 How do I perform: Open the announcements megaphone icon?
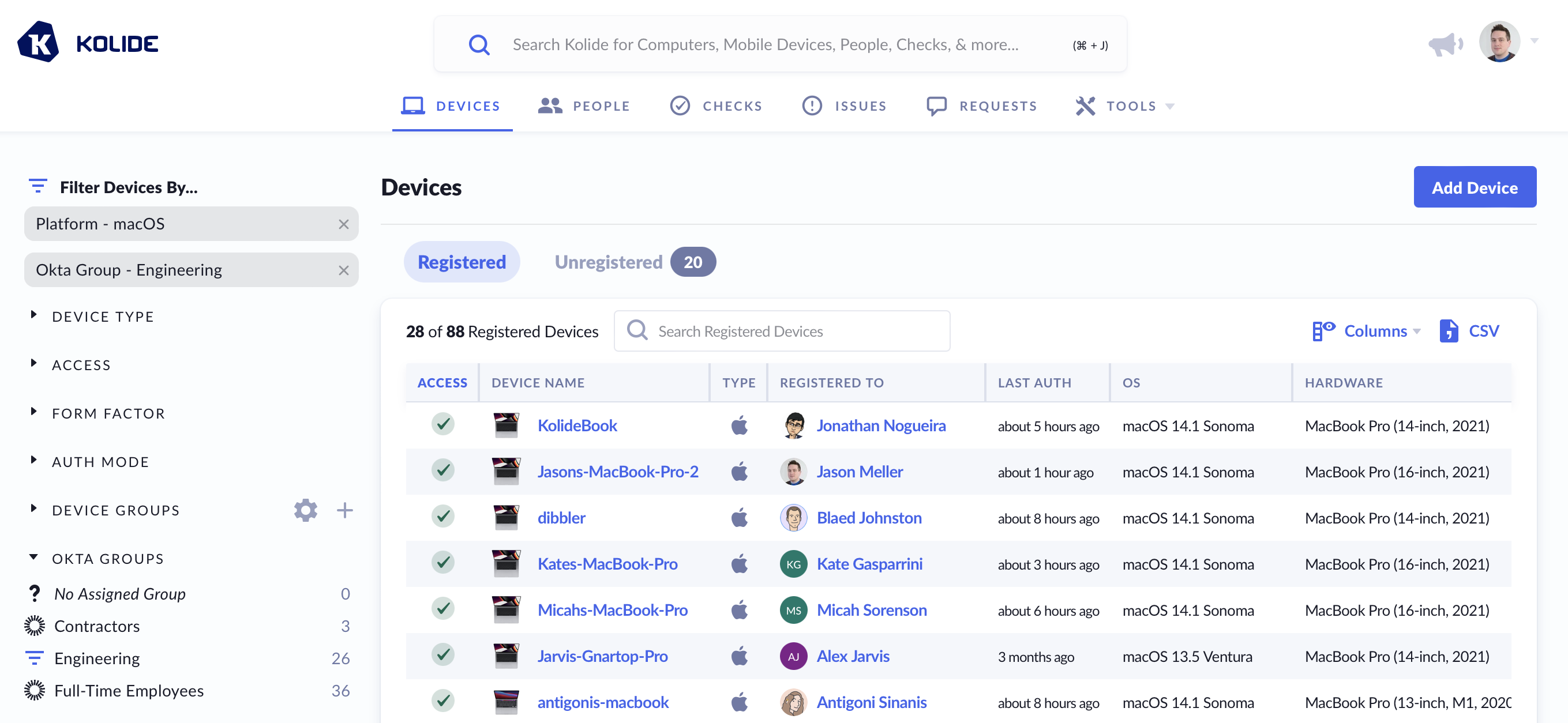(1445, 44)
